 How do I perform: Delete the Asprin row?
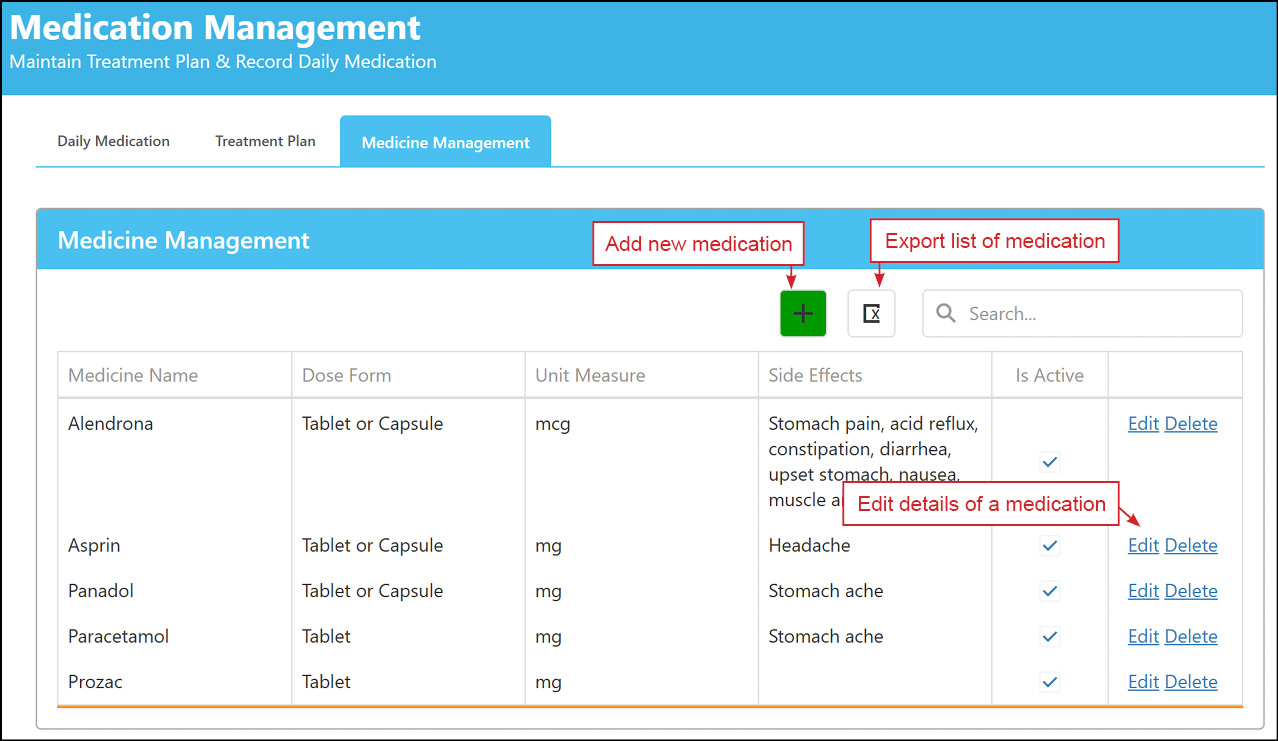1191,546
